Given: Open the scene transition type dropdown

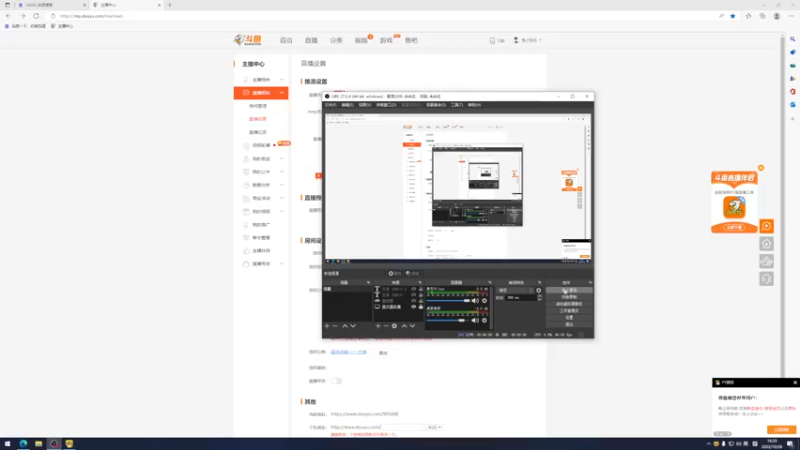Looking at the screenshot, I should coord(515,290).
